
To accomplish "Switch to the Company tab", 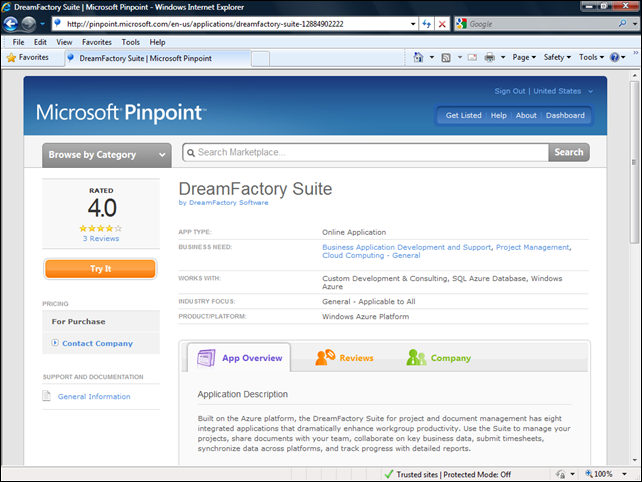I will [439, 358].
